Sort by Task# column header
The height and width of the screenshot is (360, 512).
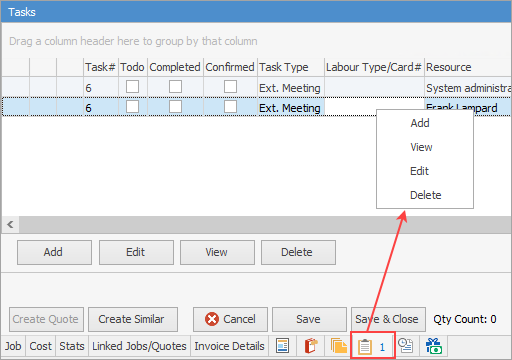(101, 67)
